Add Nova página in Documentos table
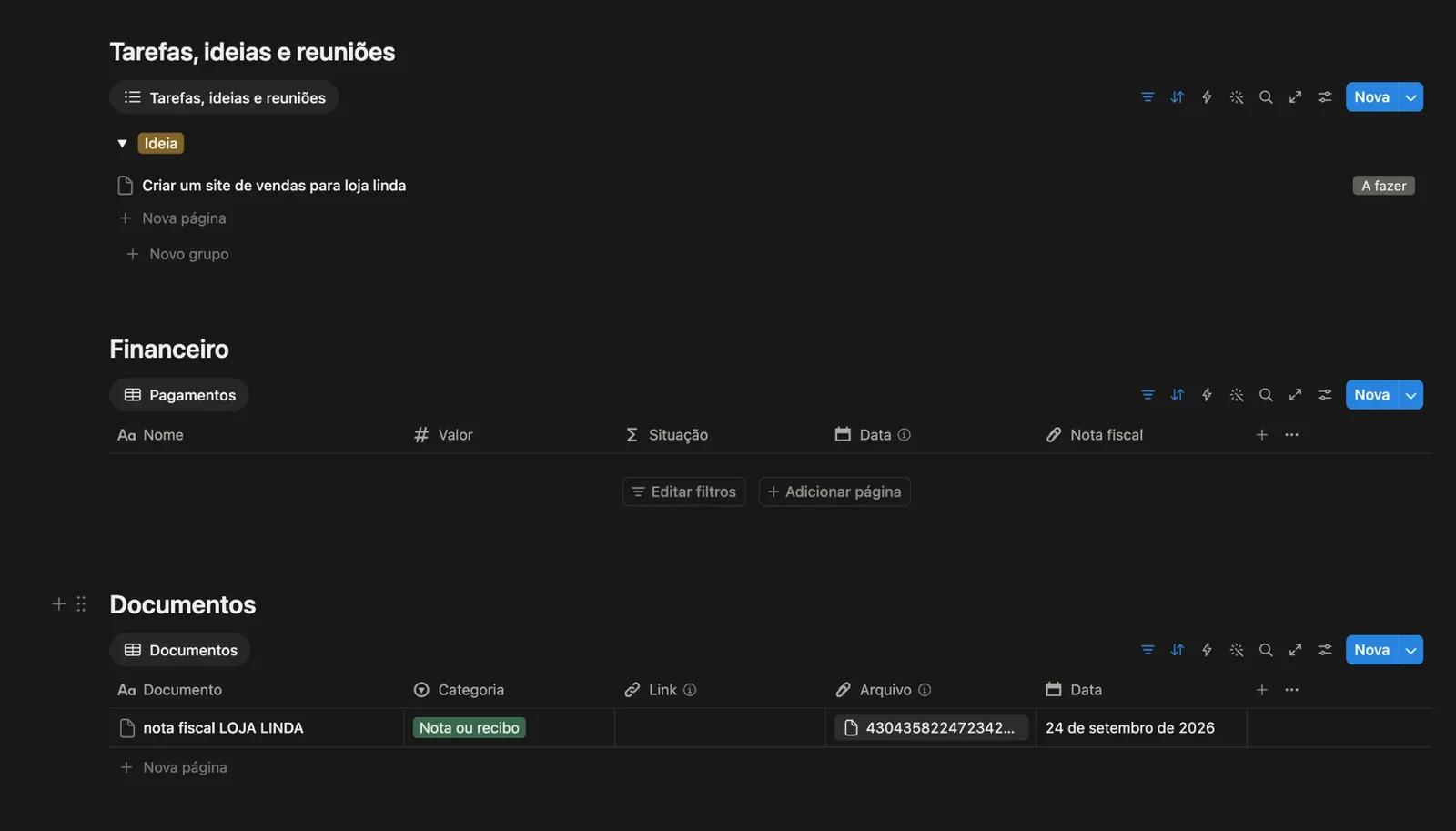 pos(174,767)
